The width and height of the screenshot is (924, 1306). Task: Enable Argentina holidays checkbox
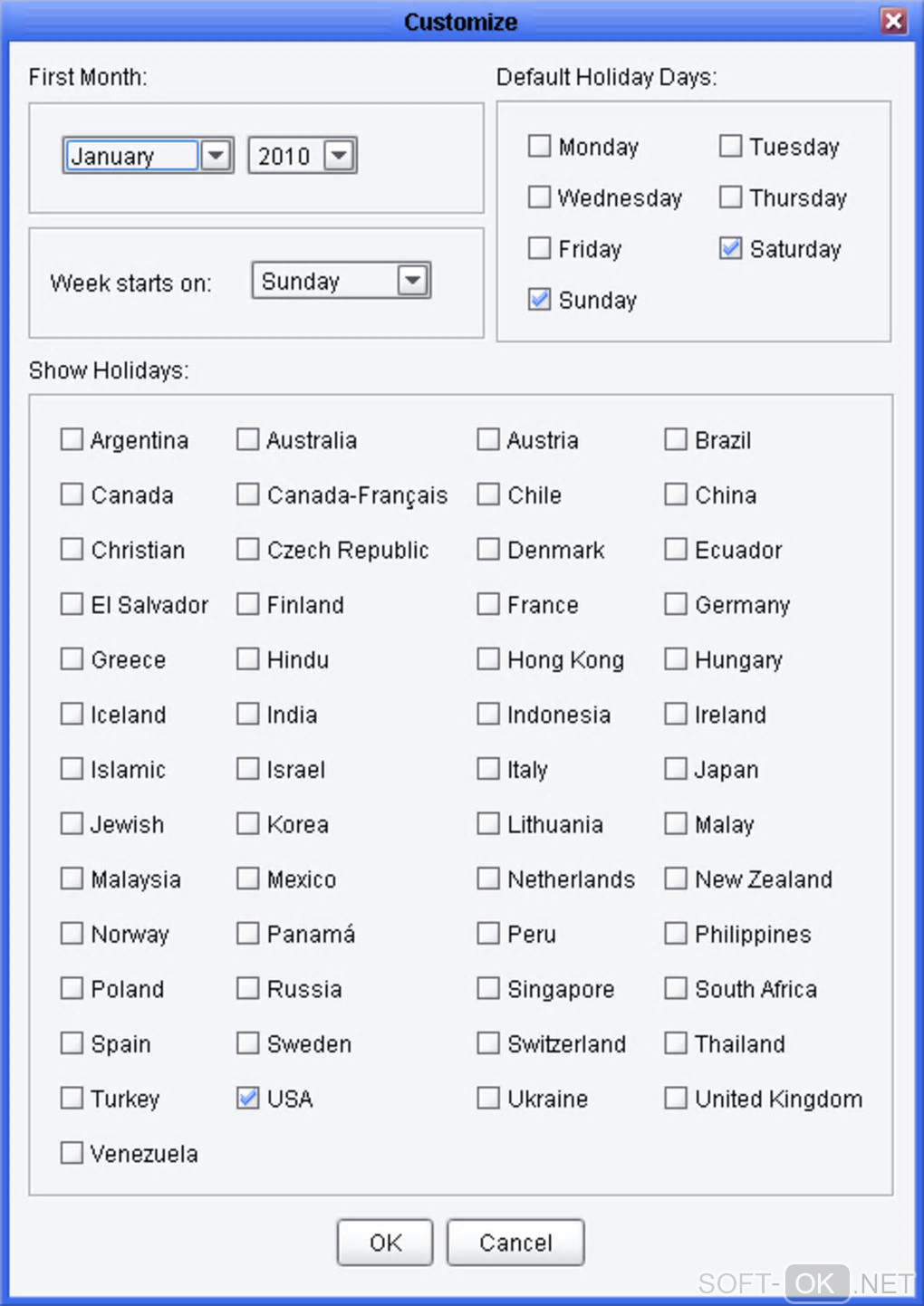(72, 440)
